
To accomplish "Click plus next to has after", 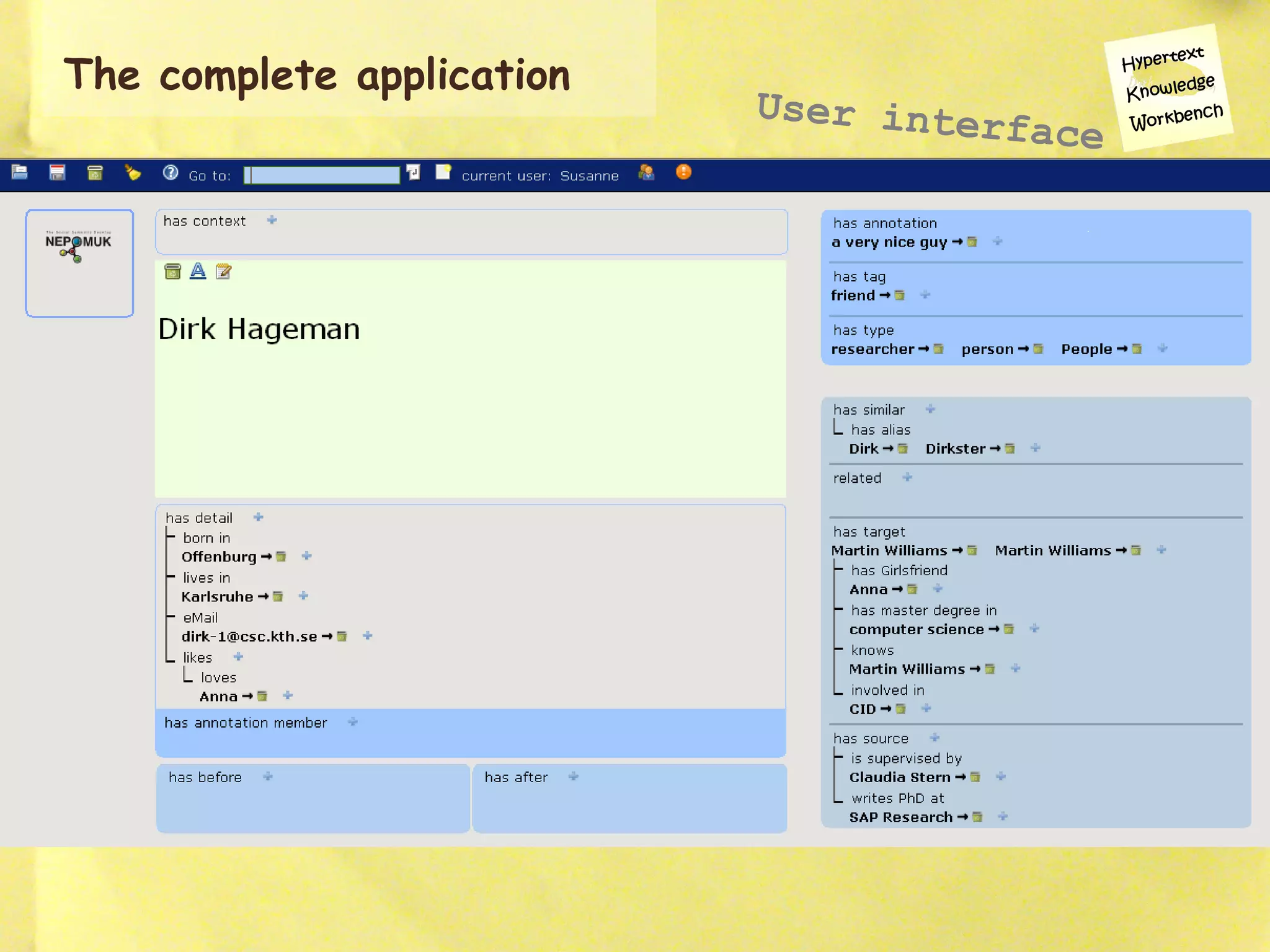I will [574, 777].
